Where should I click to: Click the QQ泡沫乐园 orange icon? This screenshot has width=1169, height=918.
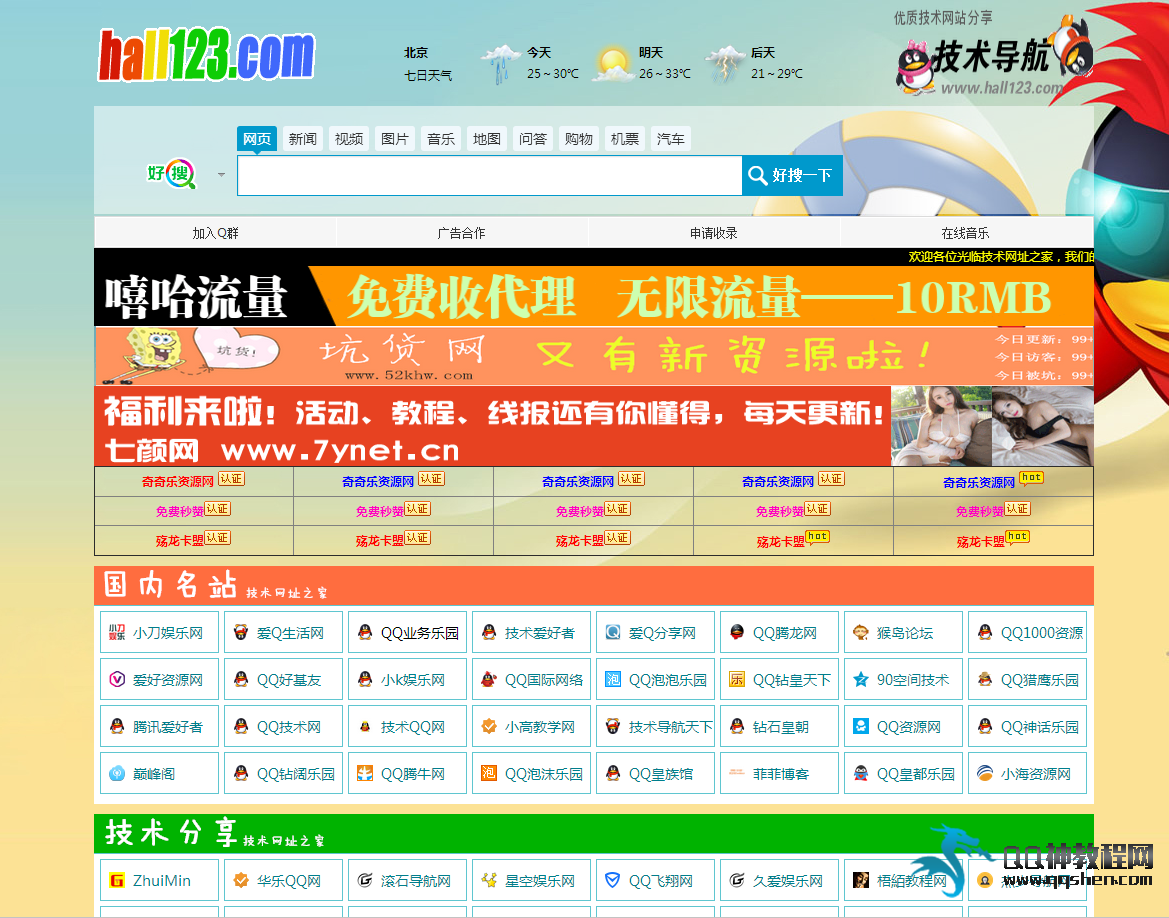pyautogui.click(x=489, y=773)
